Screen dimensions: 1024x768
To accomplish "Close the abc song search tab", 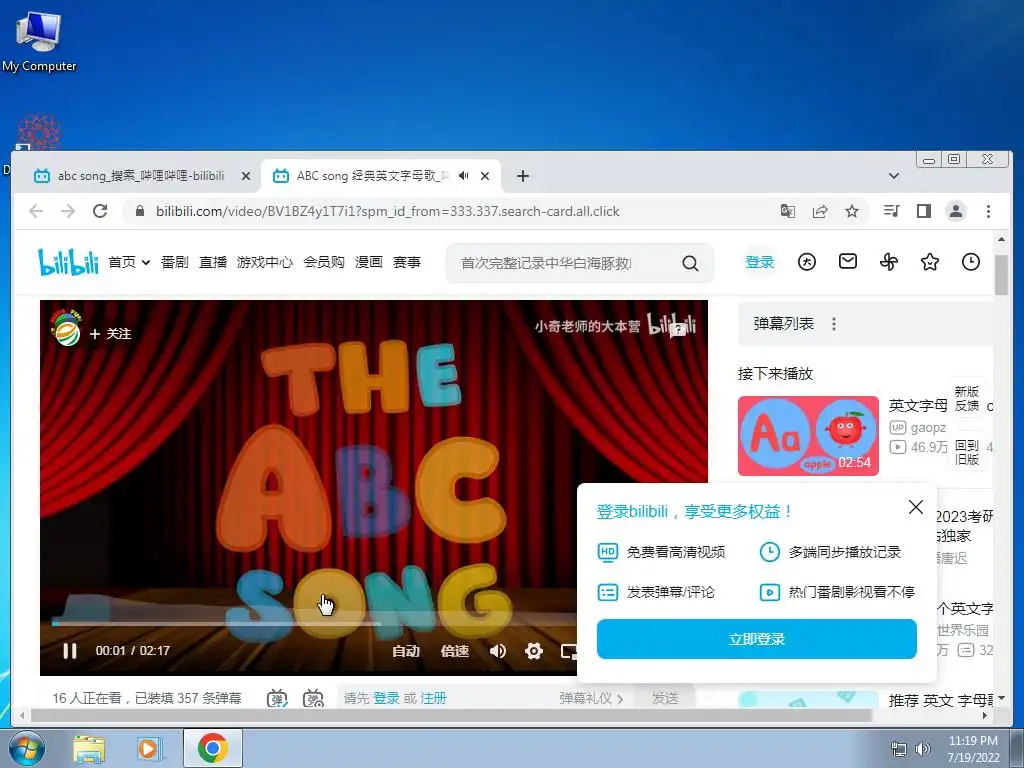I will pyautogui.click(x=246, y=176).
